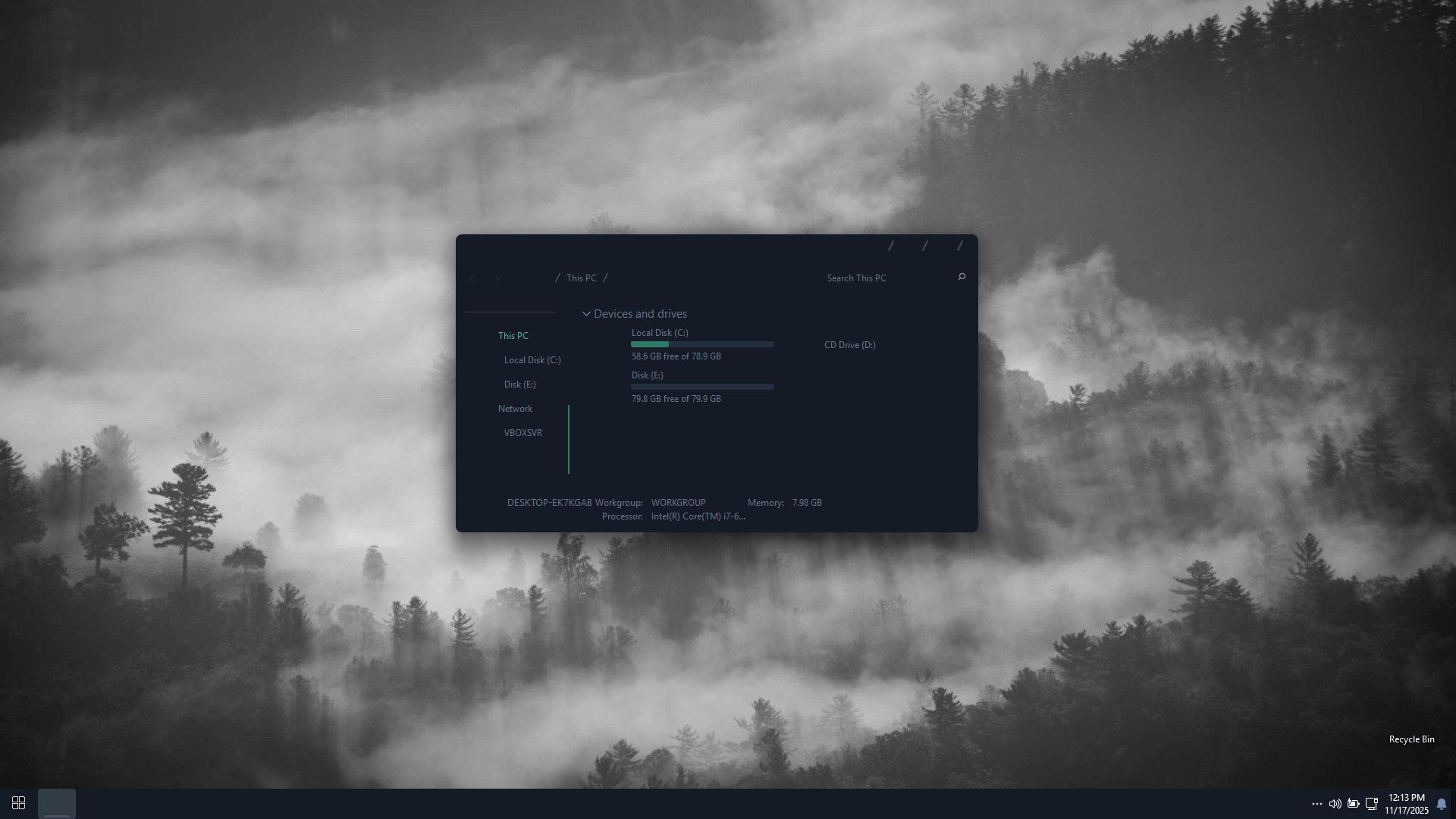The image size is (1456, 819).
Task: Expand hidden tray icons via the ellipsis
Action: point(1317,803)
